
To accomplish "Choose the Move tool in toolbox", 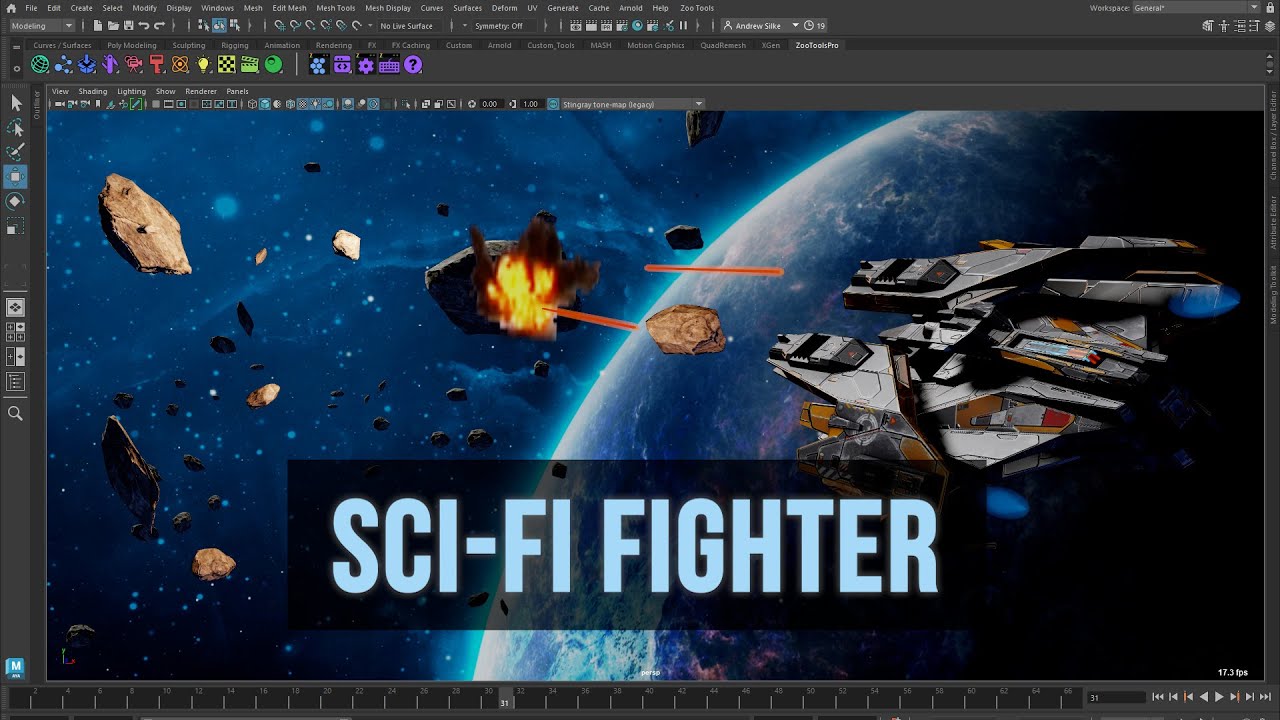I will (x=16, y=177).
